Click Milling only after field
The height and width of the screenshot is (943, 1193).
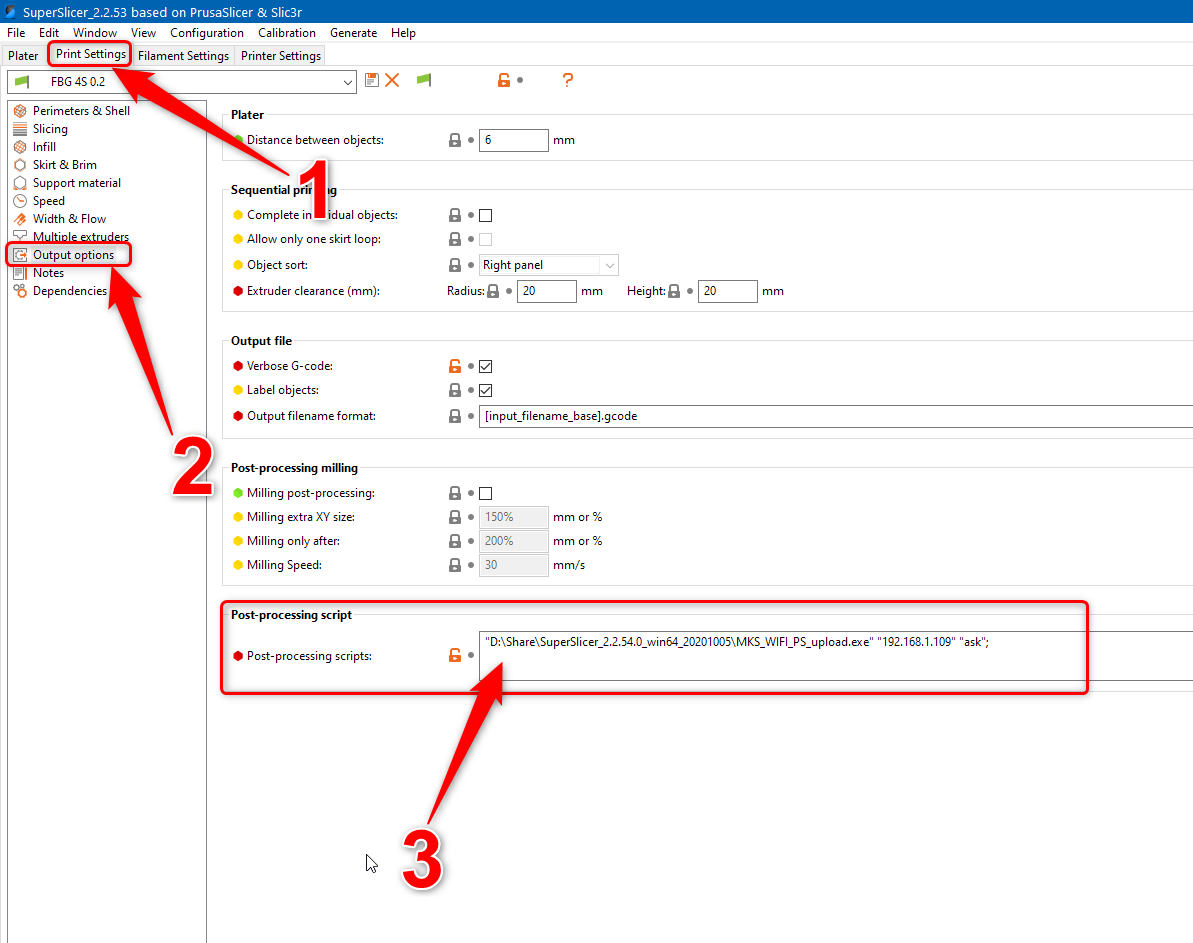click(514, 541)
